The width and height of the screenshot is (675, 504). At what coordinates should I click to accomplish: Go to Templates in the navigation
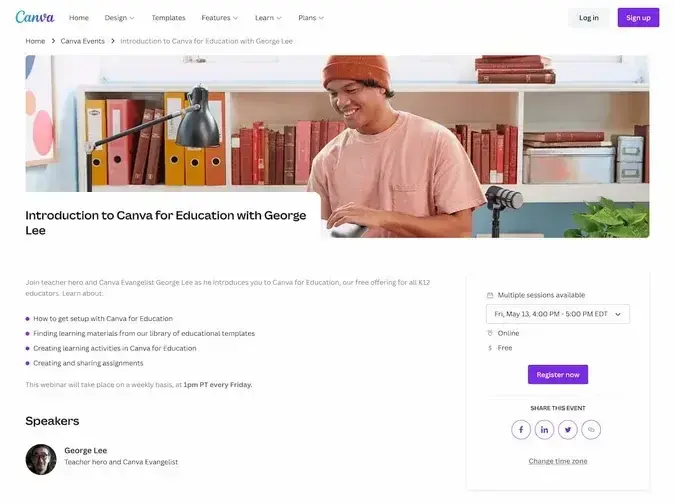click(x=168, y=18)
